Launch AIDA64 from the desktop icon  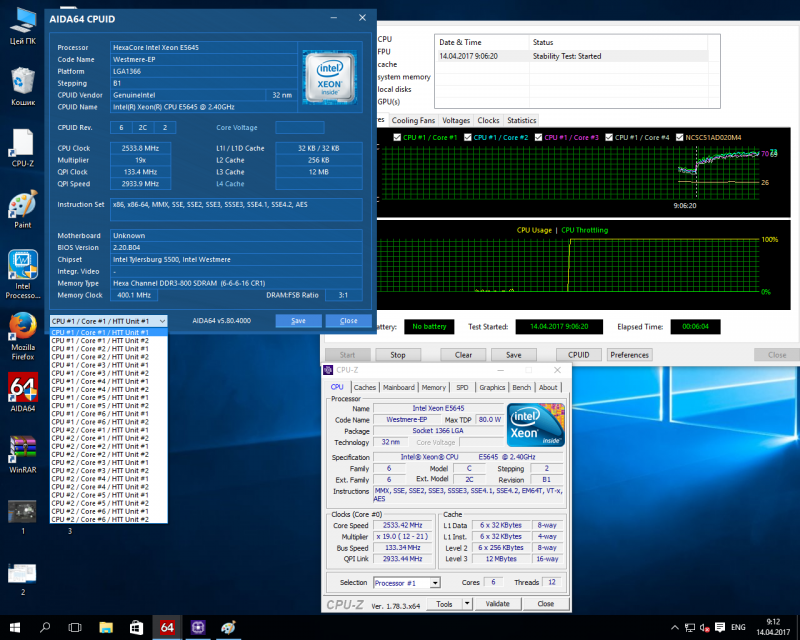(22, 388)
